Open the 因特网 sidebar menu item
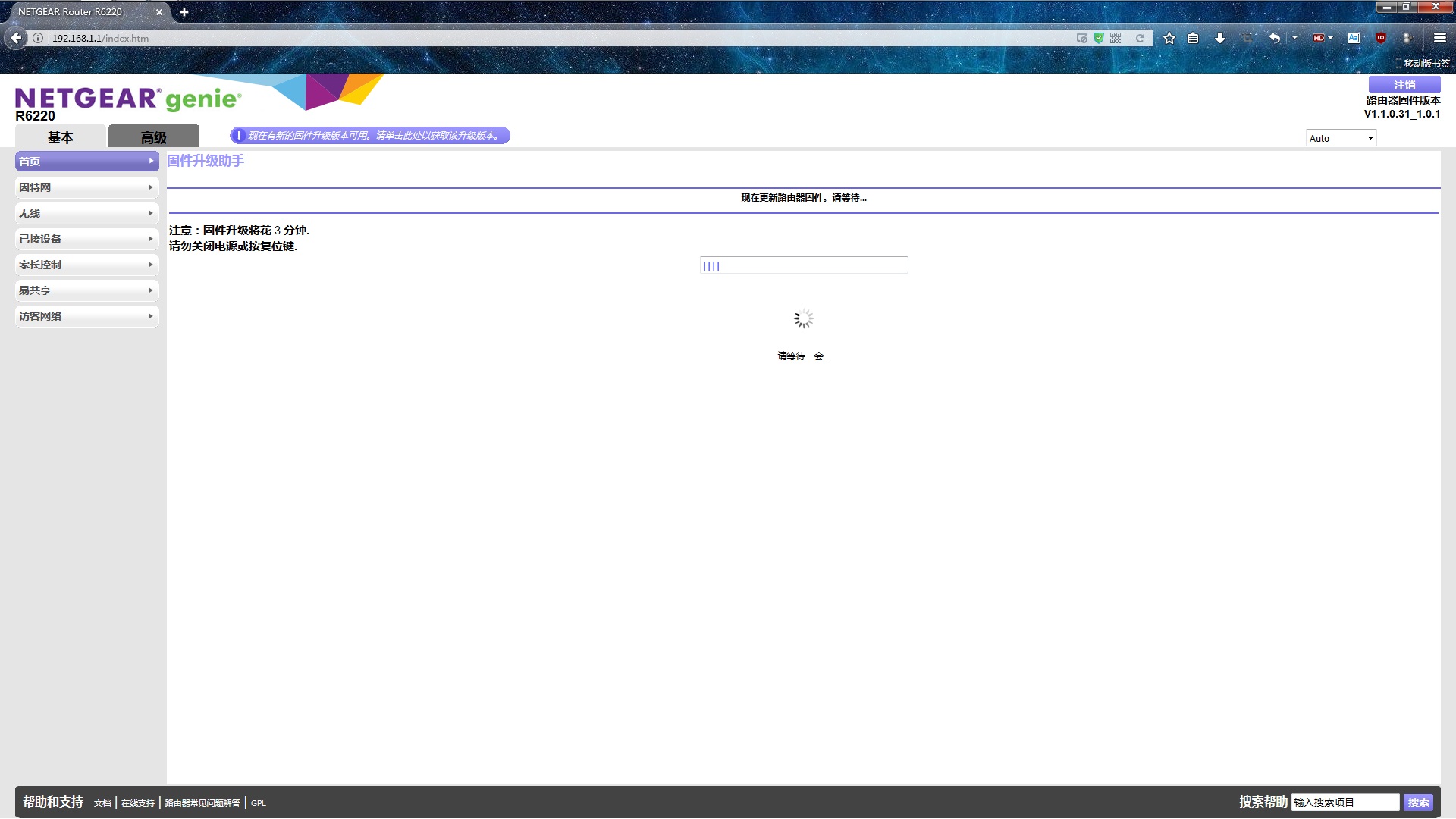 (86, 187)
